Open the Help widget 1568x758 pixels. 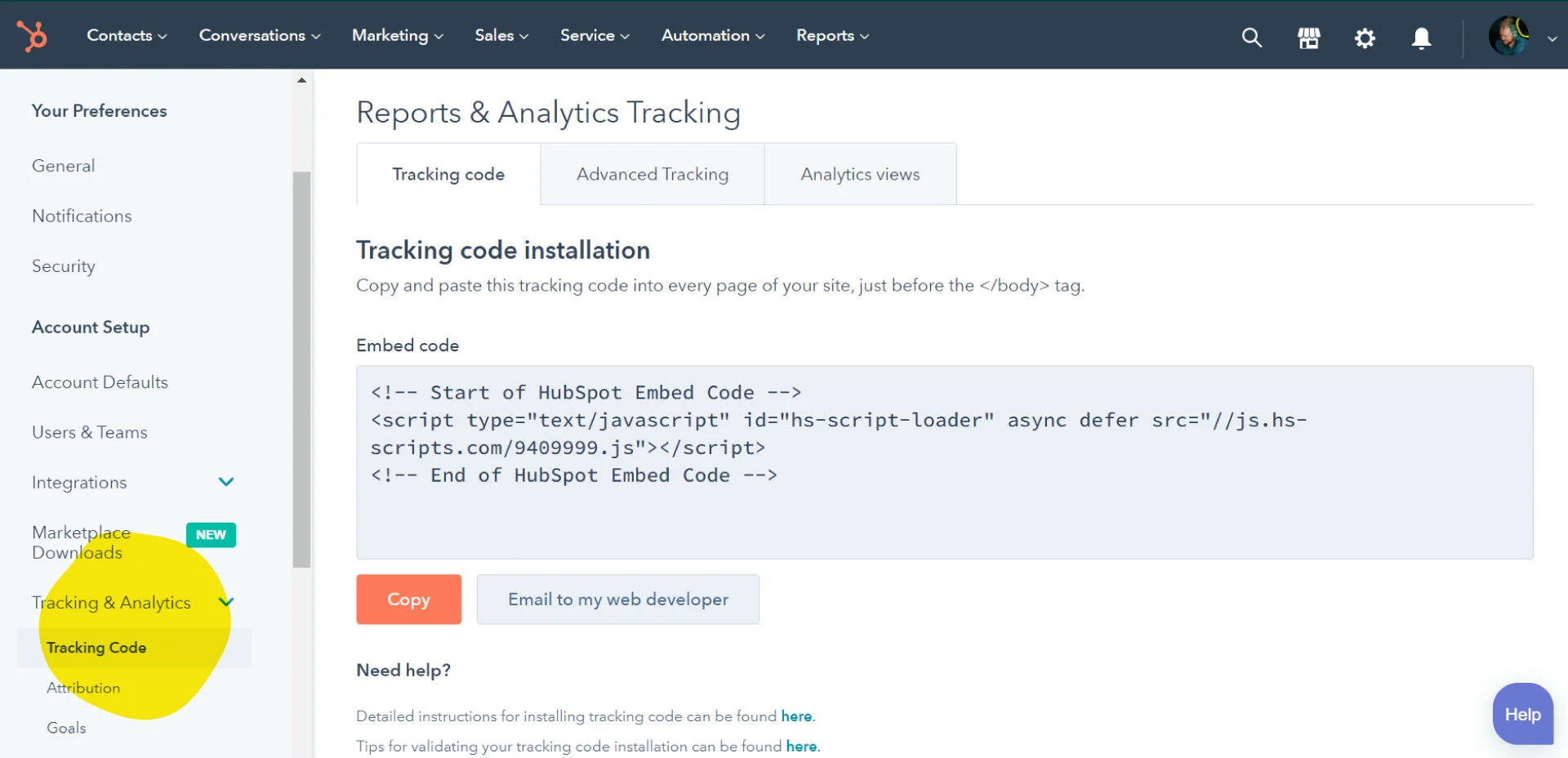[1521, 713]
